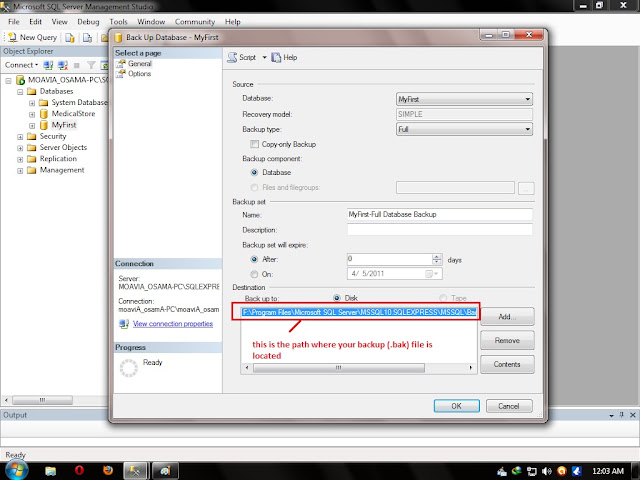The height and width of the screenshot is (480, 640).
Task: Select the MyFirst database in the tree
Action: pos(64,125)
